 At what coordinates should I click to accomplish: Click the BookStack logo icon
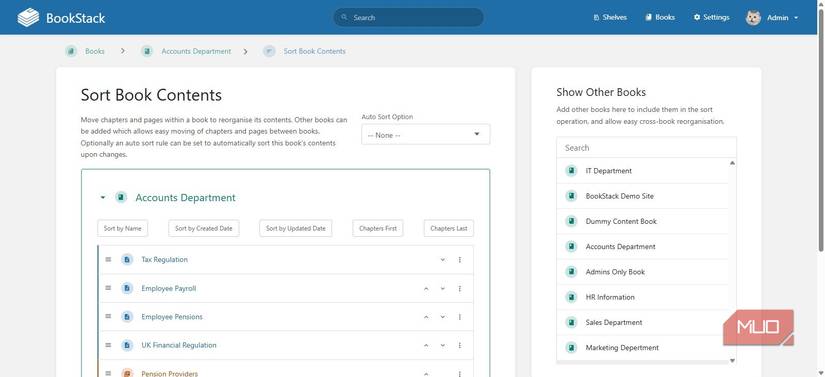(x=28, y=17)
